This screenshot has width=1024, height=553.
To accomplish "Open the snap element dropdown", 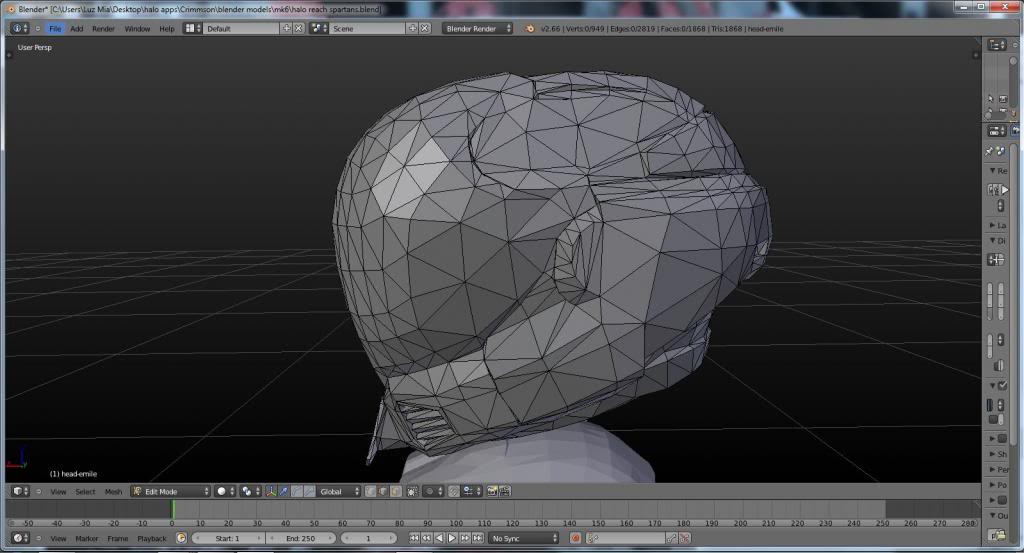I will point(472,491).
